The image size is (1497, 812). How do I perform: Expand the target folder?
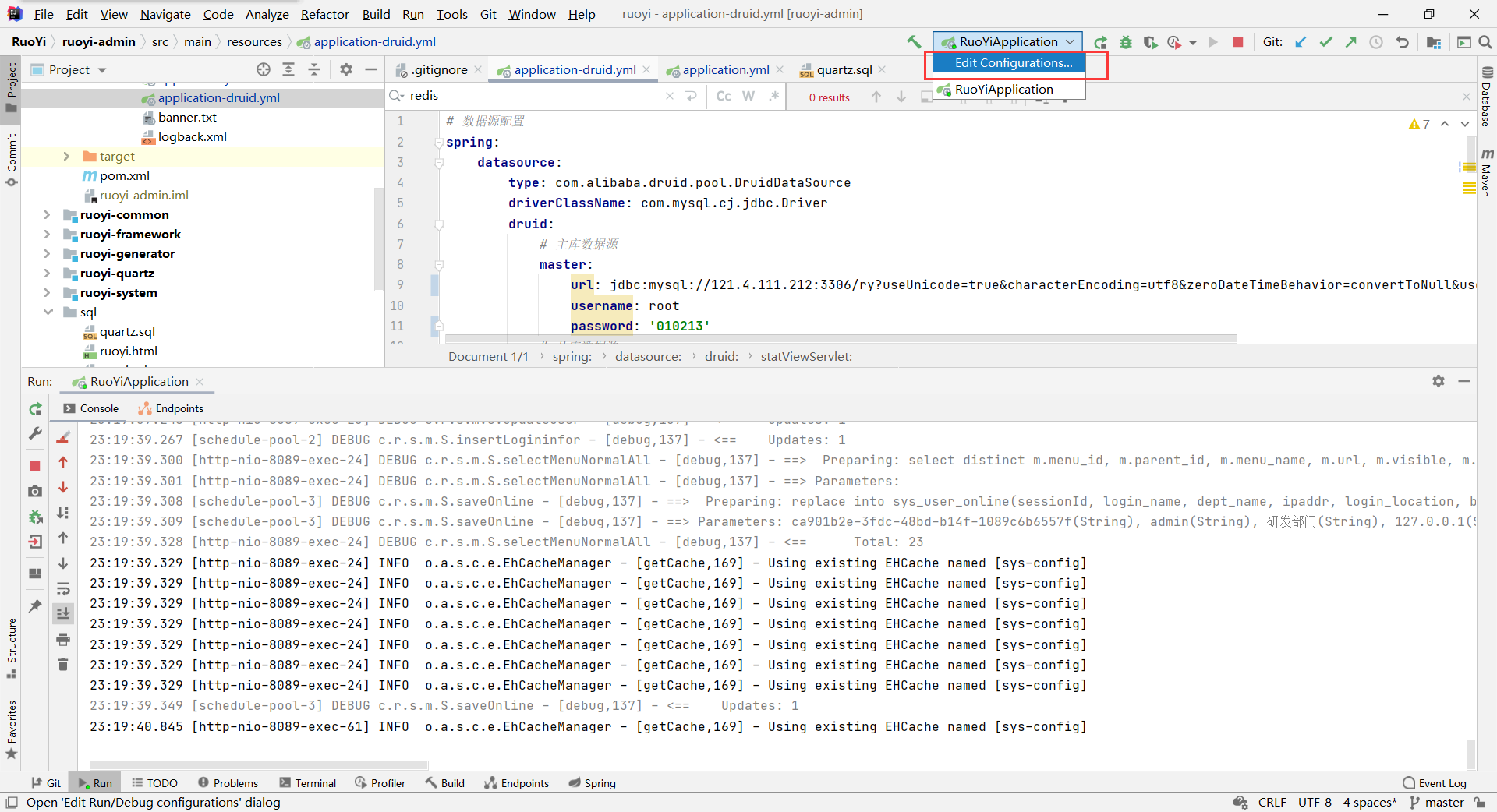coord(66,157)
